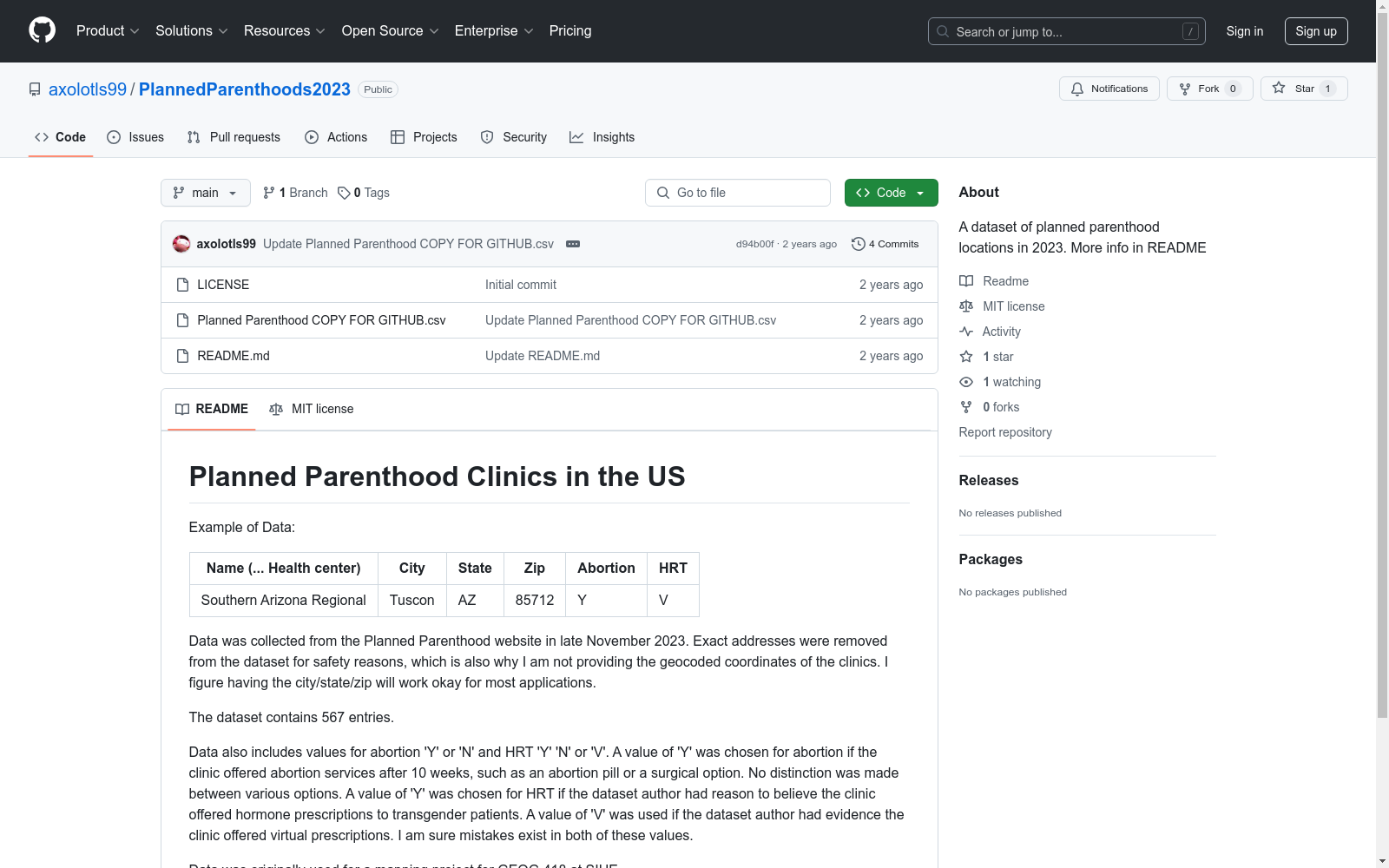The width and height of the screenshot is (1389, 868).
Task: Click the graph icon beside Insights
Action: click(x=576, y=137)
